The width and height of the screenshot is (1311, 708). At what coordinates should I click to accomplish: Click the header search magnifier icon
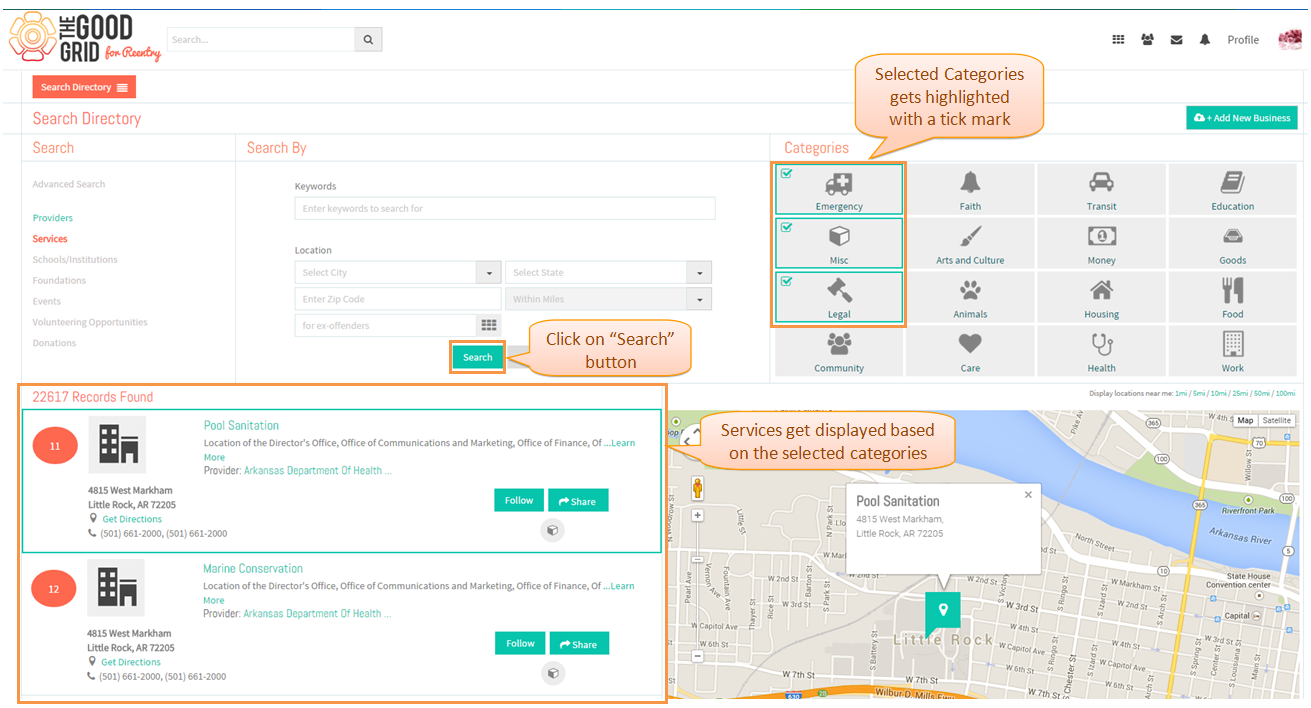click(x=368, y=40)
